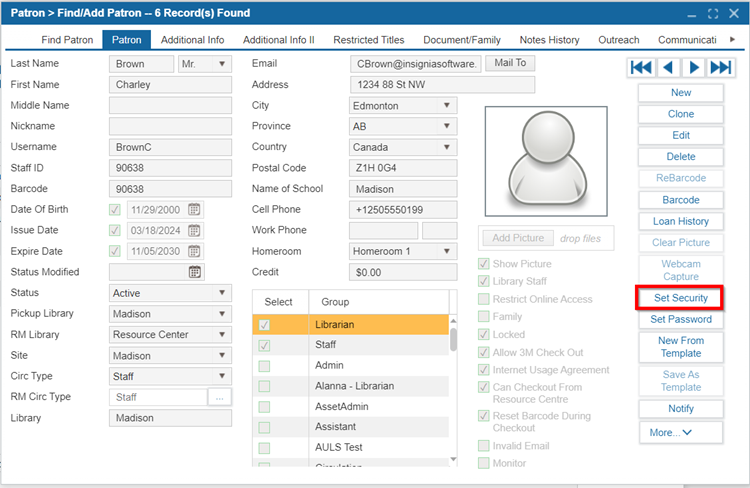Uncheck the Staff group checkbox
The height and width of the screenshot is (488, 750).
pos(264,345)
